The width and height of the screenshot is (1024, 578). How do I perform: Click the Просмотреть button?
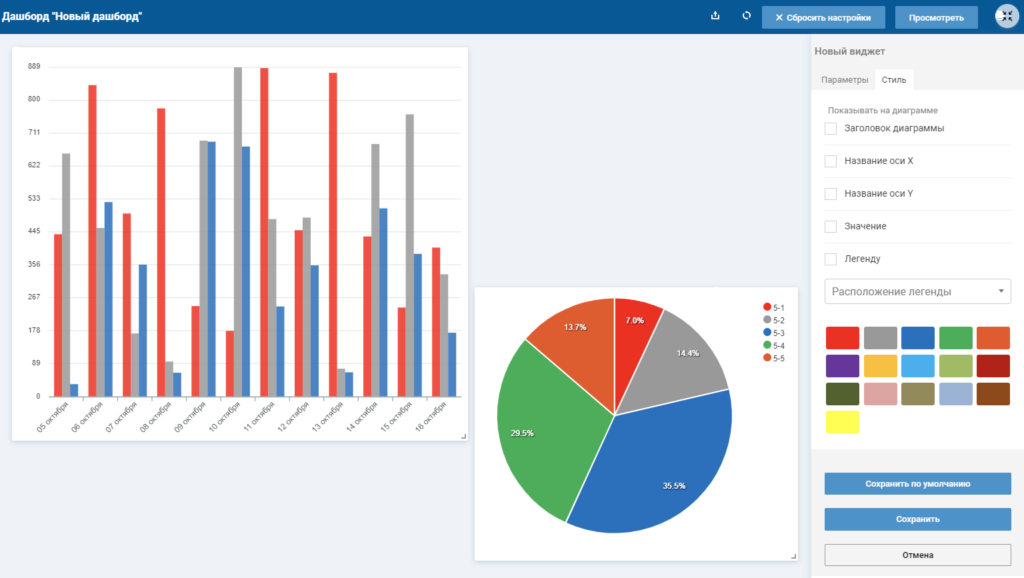click(x=936, y=18)
